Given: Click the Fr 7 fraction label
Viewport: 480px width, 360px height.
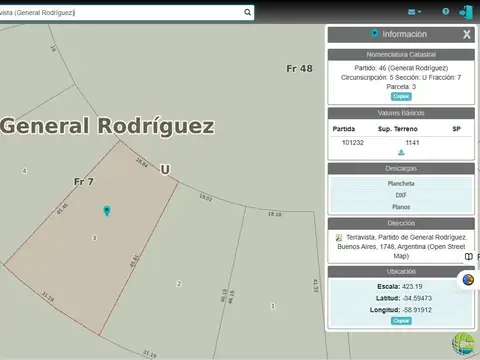Looking at the screenshot, I should (84, 182).
